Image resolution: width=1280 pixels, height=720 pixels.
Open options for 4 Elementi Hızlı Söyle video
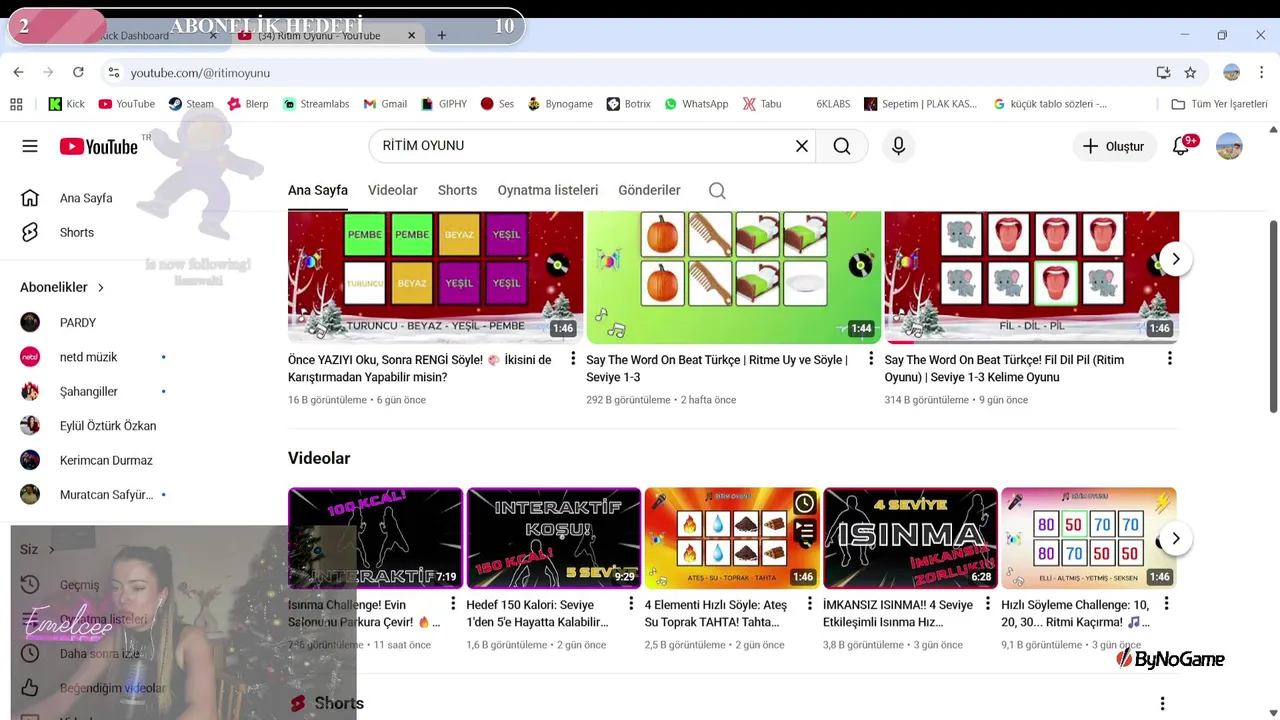tap(809, 604)
